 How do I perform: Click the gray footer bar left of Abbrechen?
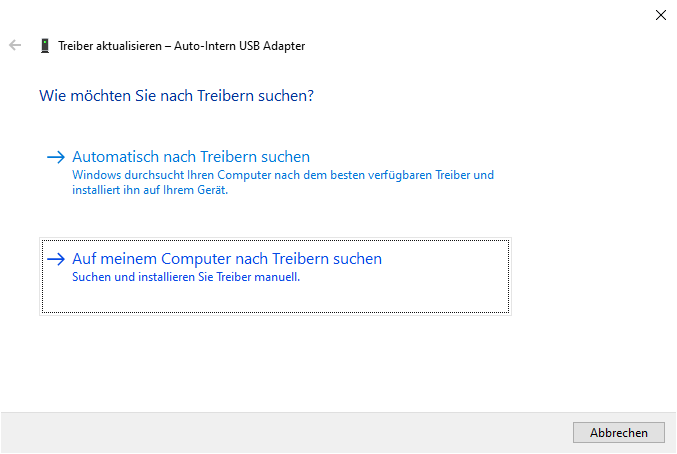pos(280,432)
